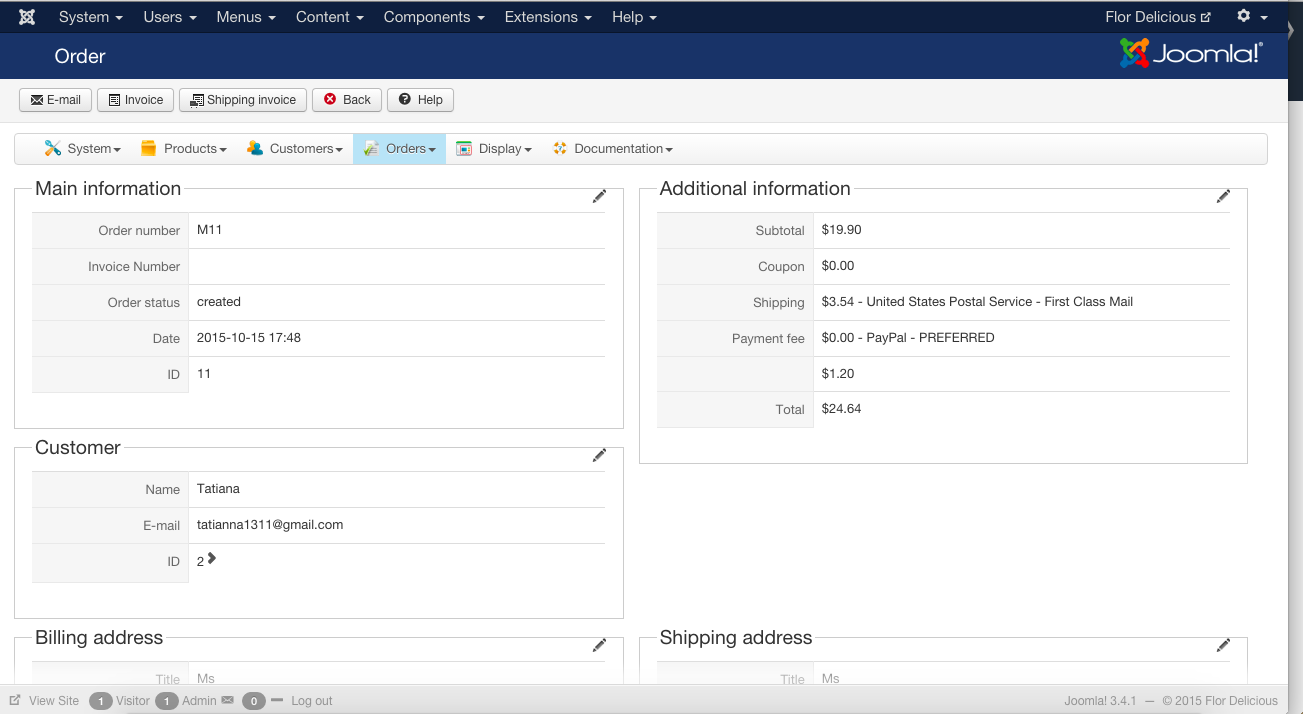Open the Display dropdown menu
Image resolution: width=1303 pixels, height=714 pixels.
(494, 149)
